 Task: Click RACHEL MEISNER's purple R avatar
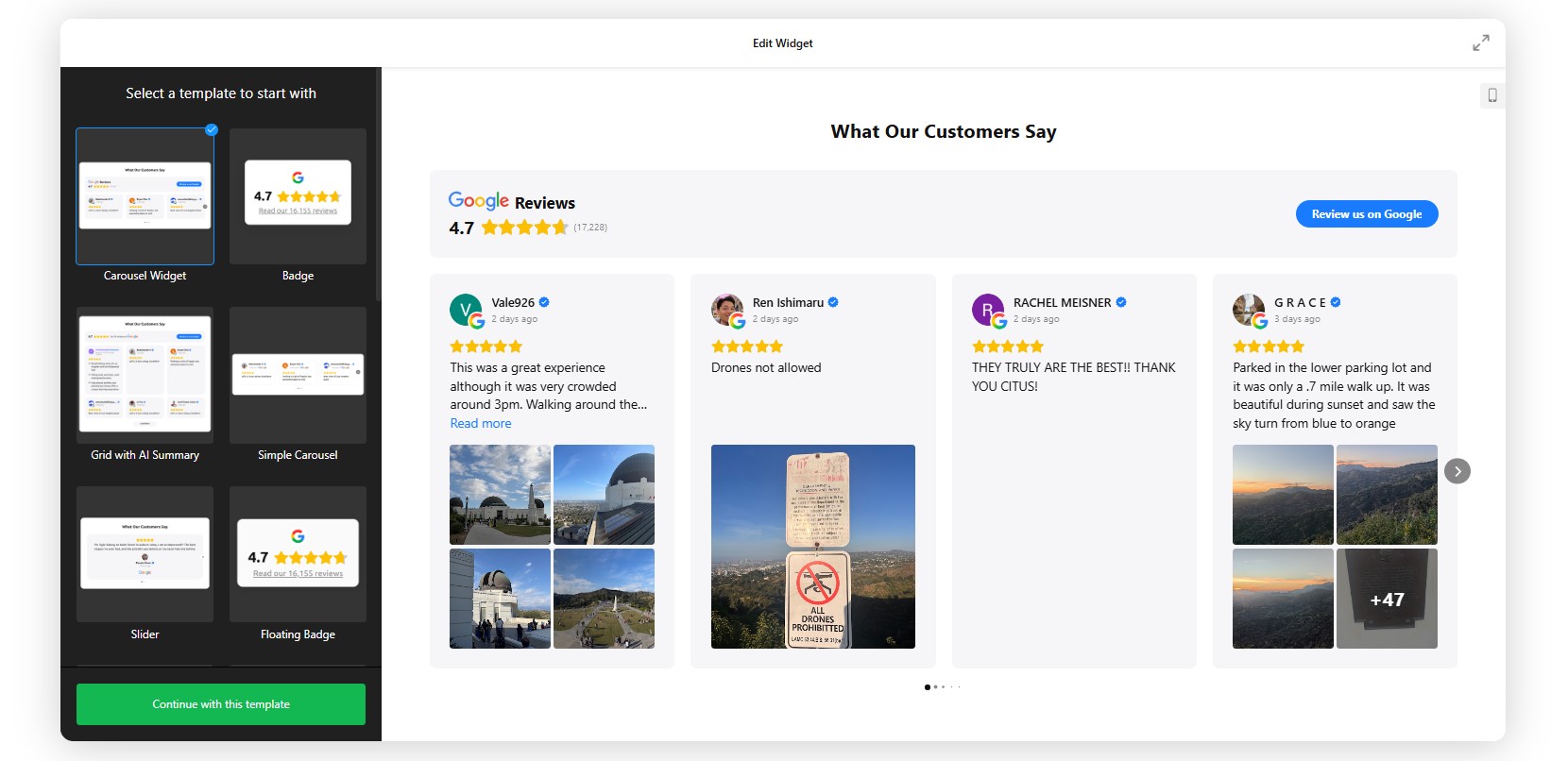pyautogui.click(x=989, y=311)
